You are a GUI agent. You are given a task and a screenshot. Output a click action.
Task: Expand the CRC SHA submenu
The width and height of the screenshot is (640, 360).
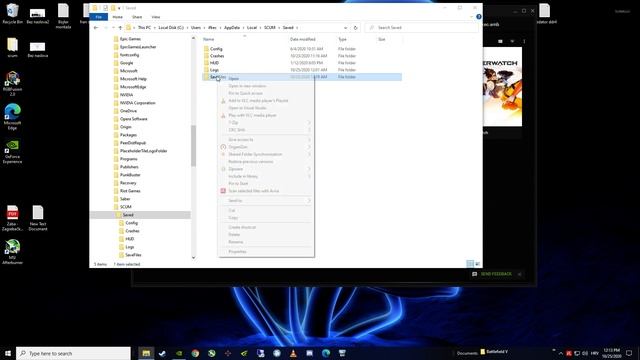click(266, 130)
